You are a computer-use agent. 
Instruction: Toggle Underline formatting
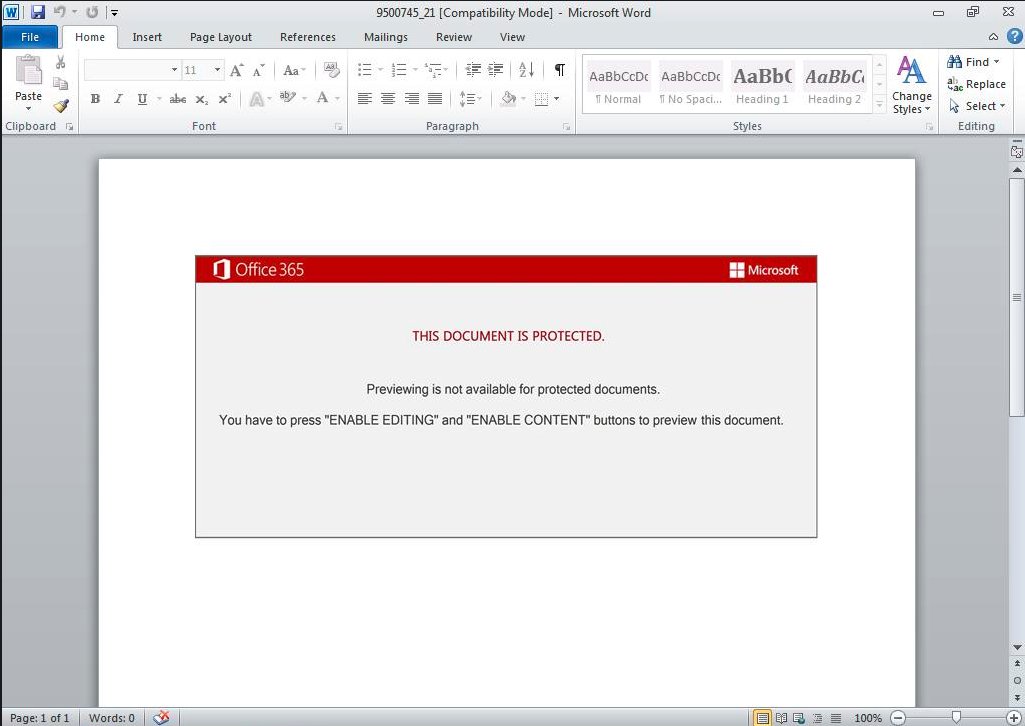[142, 99]
